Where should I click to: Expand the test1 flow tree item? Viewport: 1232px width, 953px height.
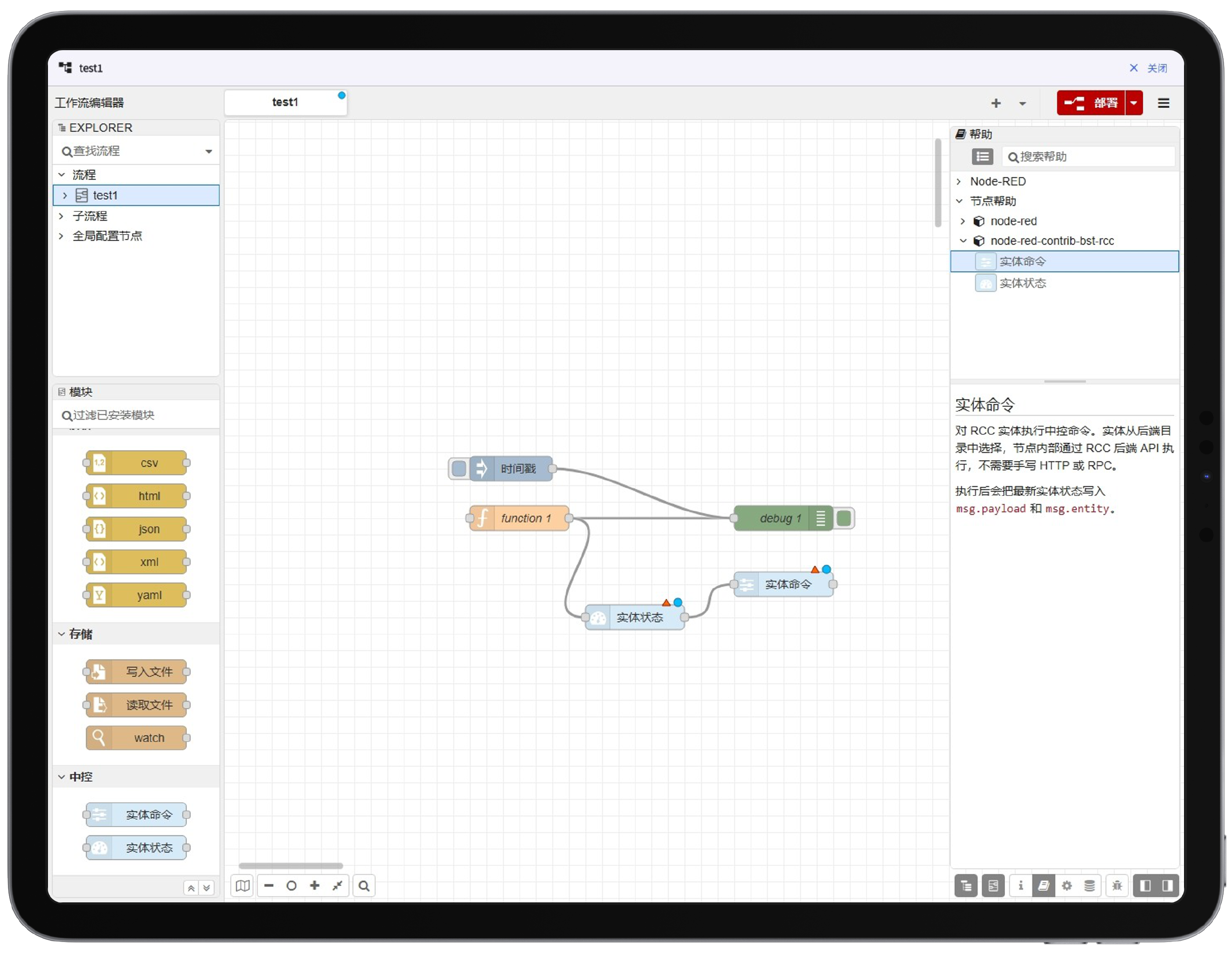click(65, 195)
